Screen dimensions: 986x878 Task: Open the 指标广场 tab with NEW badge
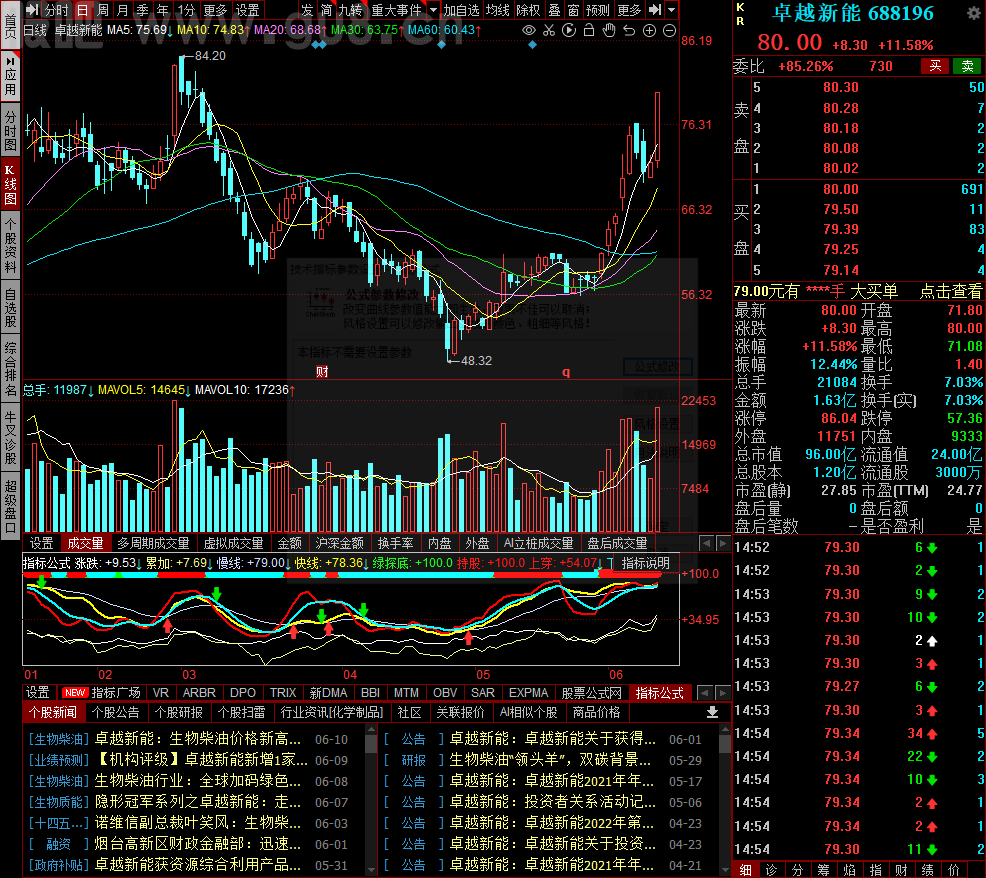(x=102, y=692)
